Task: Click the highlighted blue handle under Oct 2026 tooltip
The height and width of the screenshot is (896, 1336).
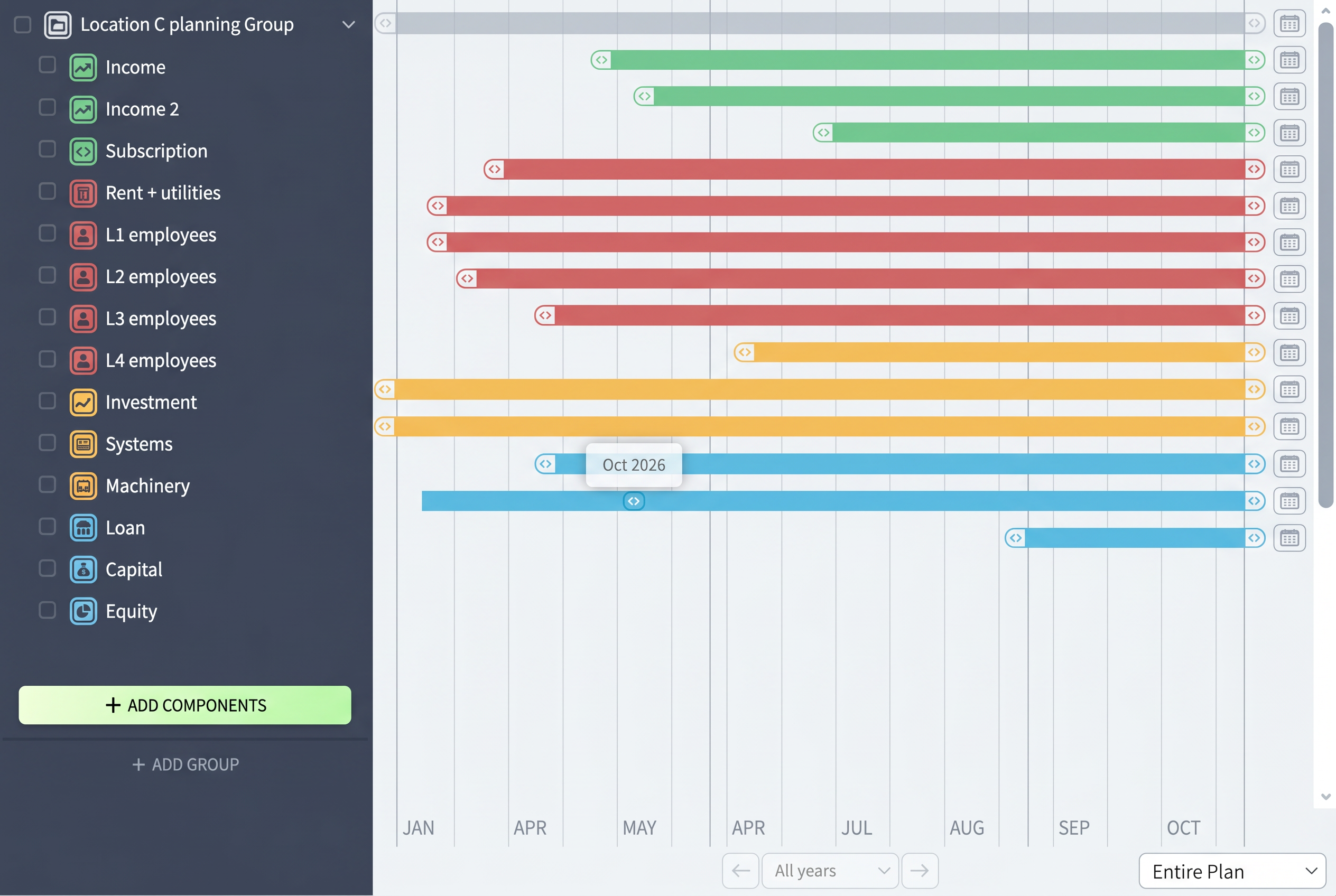Action: [x=634, y=501]
